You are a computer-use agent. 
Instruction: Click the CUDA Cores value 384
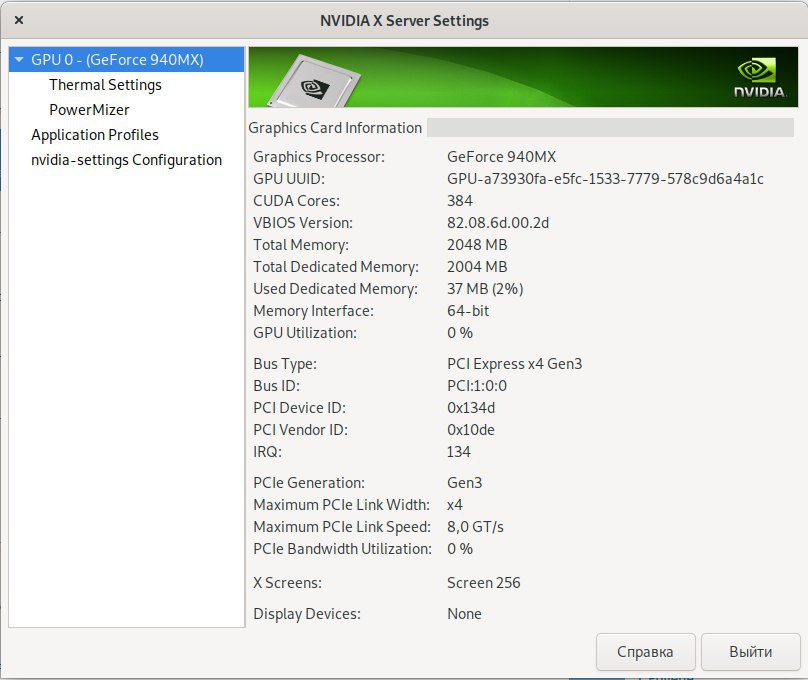tap(460, 200)
